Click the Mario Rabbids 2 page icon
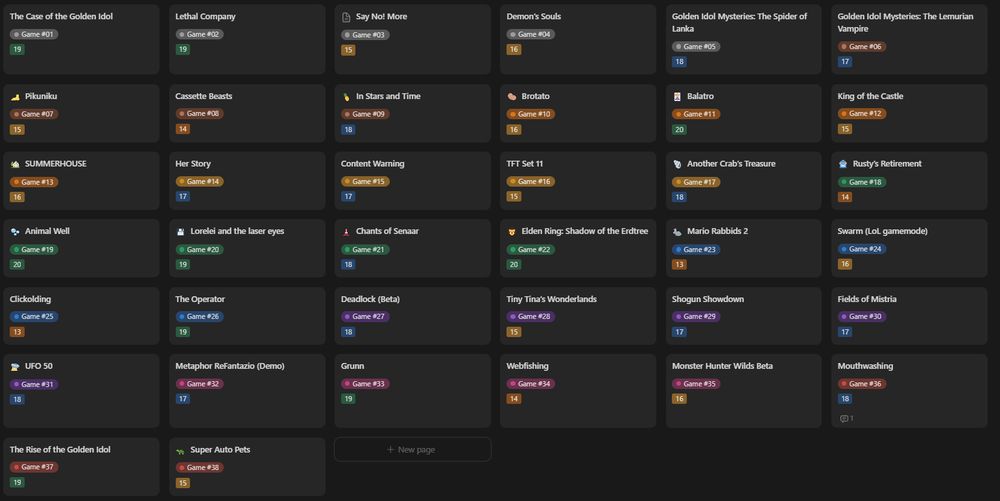 [x=677, y=232]
